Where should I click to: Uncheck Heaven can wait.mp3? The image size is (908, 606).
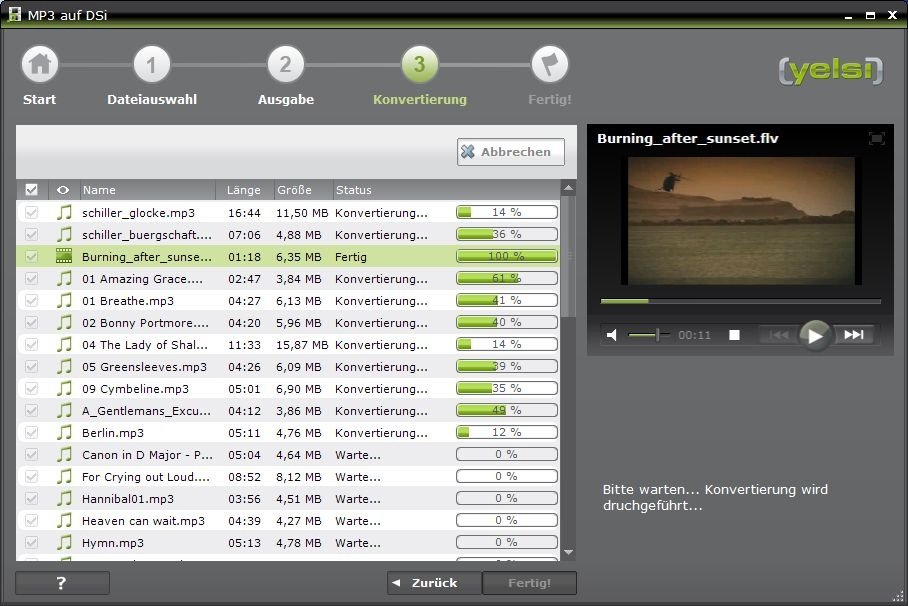tap(31, 520)
